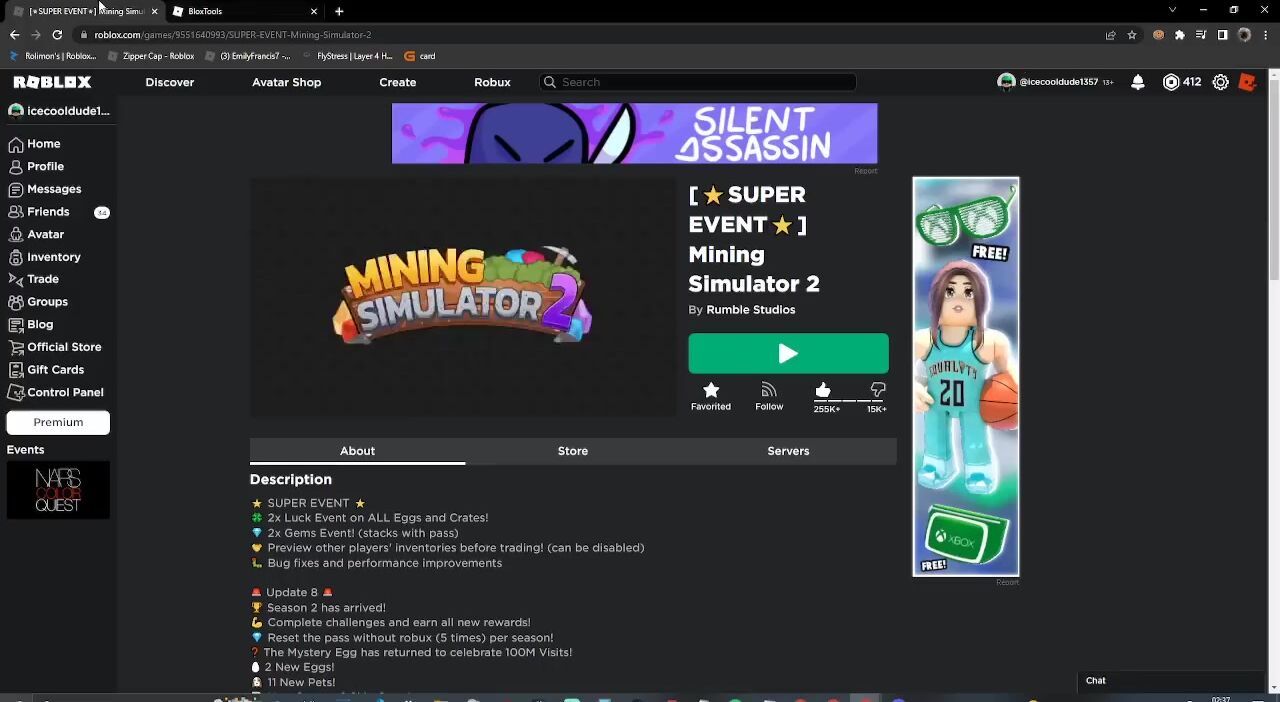
Task: Close the BloxTools browser tab
Action: (314, 11)
